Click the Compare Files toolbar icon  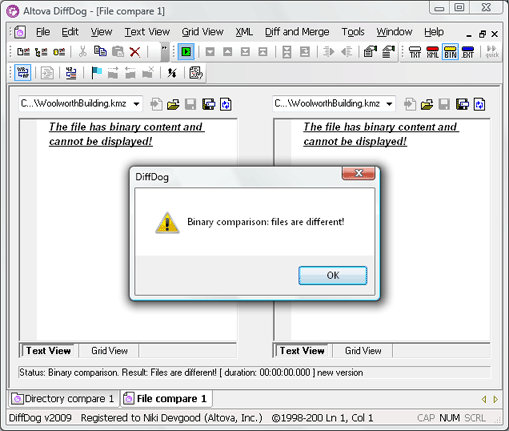[23, 52]
